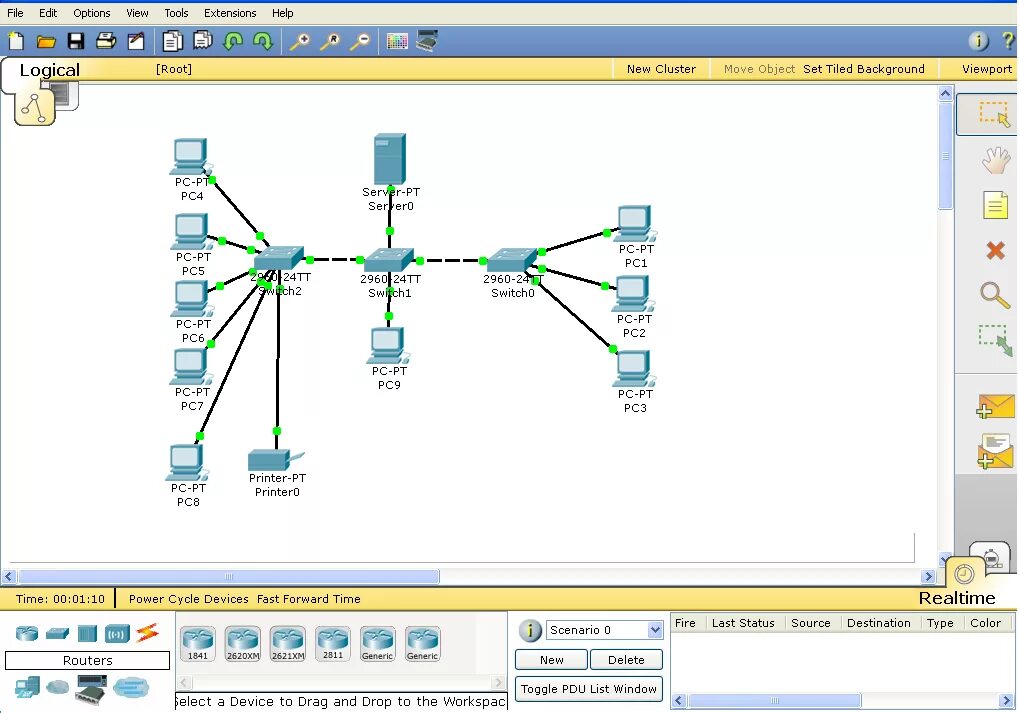1019x713 pixels.
Task: Select the Delete tool (red X)
Action: (994, 250)
